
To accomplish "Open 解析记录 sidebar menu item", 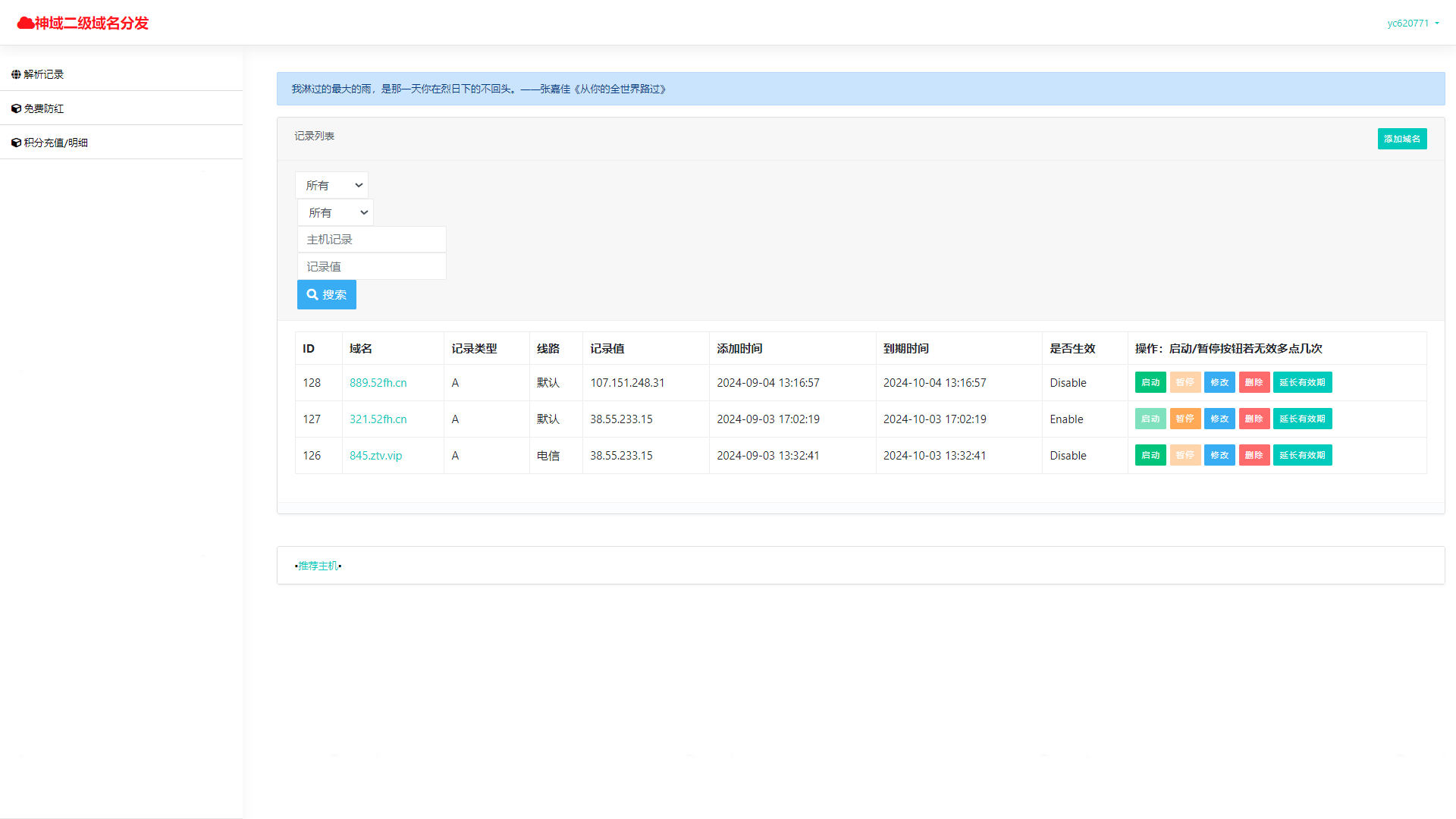I will (x=43, y=74).
